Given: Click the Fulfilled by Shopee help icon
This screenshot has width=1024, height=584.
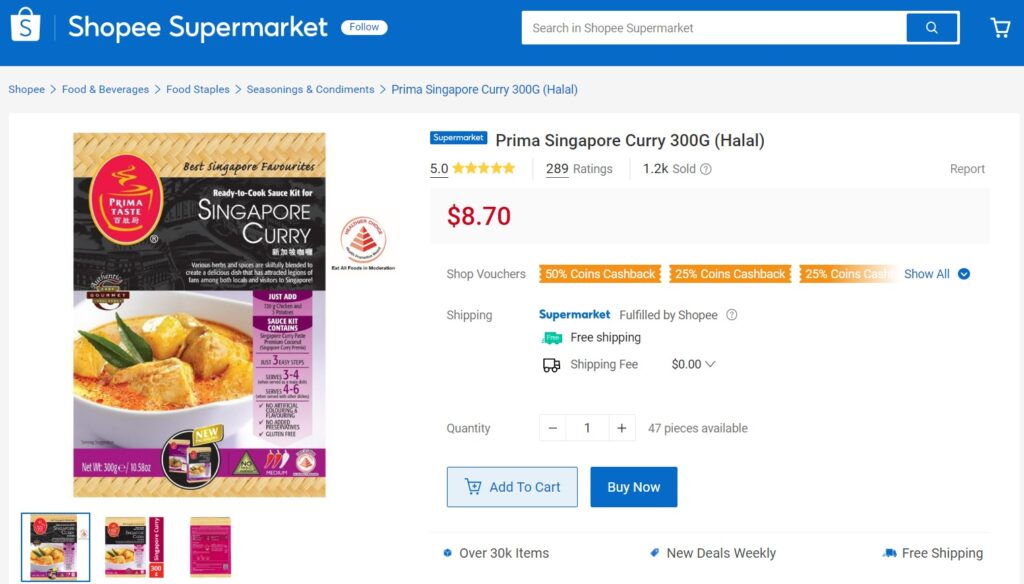Looking at the screenshot, I should pyautogui.click(x=732, y=315).
